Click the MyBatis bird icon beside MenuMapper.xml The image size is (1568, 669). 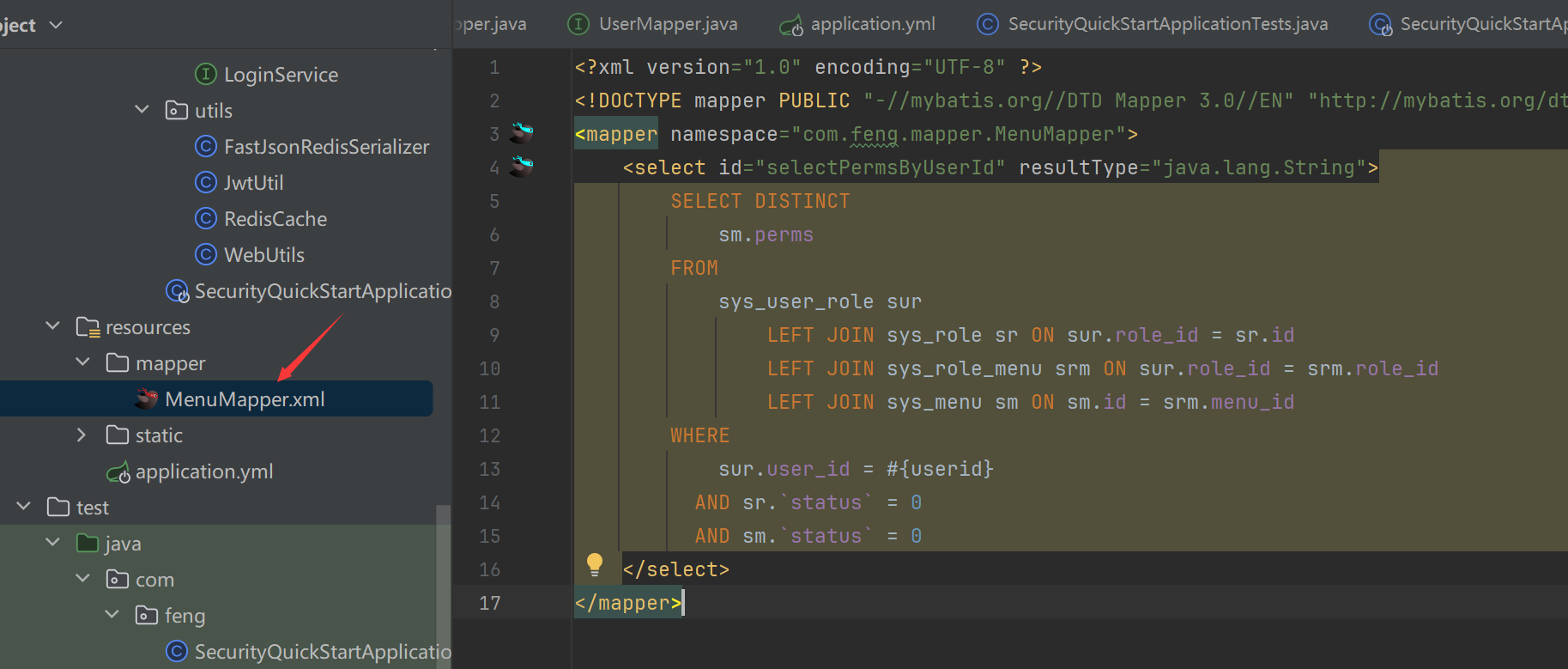point(147,398)
